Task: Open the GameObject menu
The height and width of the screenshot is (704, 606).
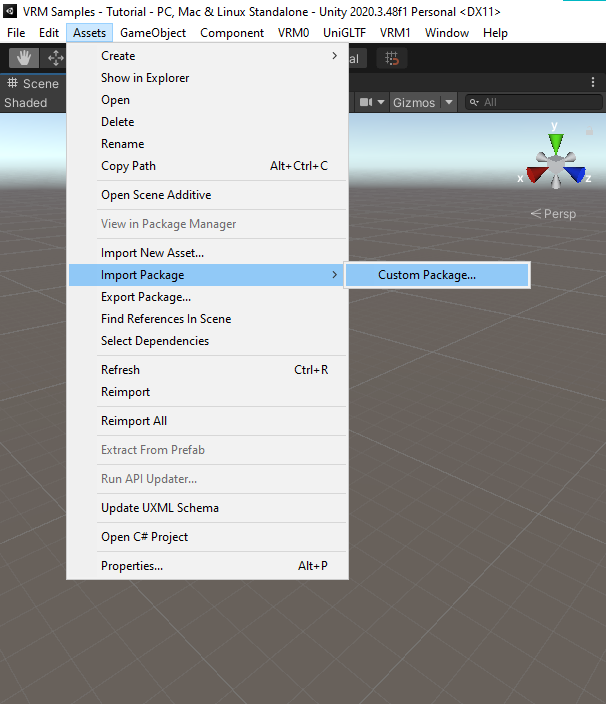Action: 153,33
